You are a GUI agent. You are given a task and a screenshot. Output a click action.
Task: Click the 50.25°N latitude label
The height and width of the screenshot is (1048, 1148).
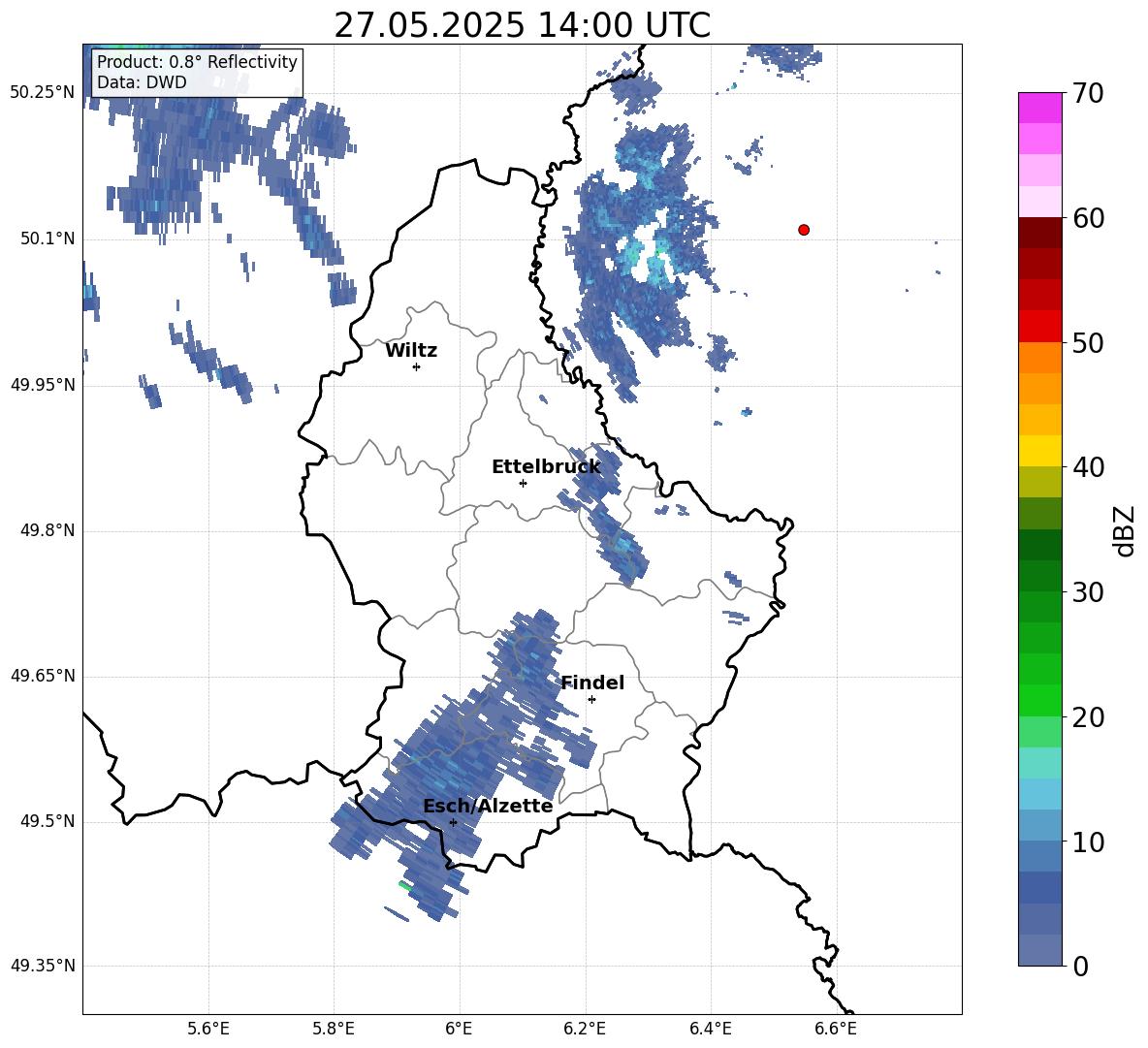[43, 93]
